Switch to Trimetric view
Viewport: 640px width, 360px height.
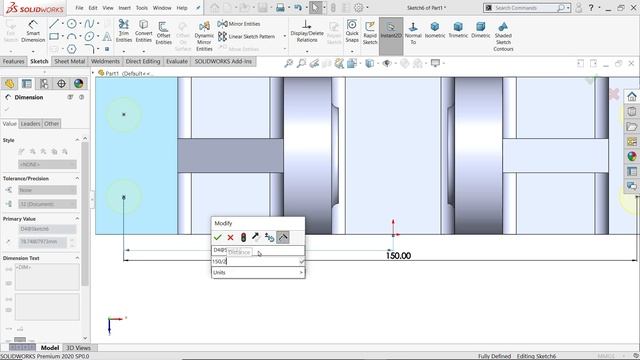click(458, 30)
